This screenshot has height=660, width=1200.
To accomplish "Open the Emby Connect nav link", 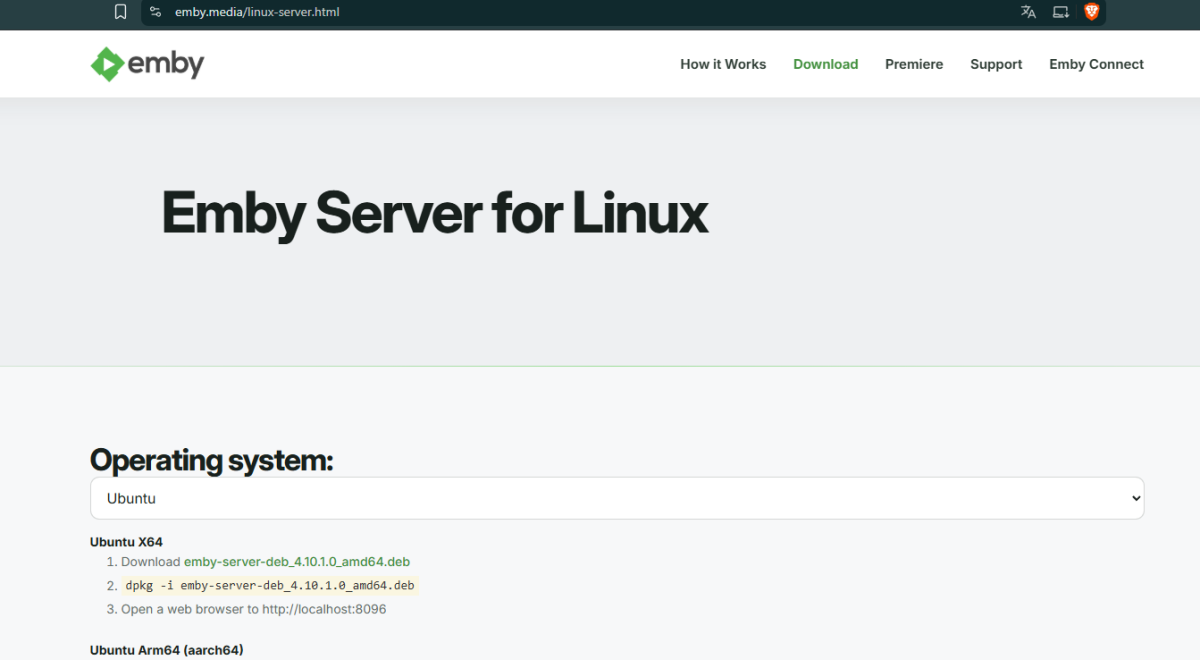I will pyautogui.click(x=1096, y=64).
